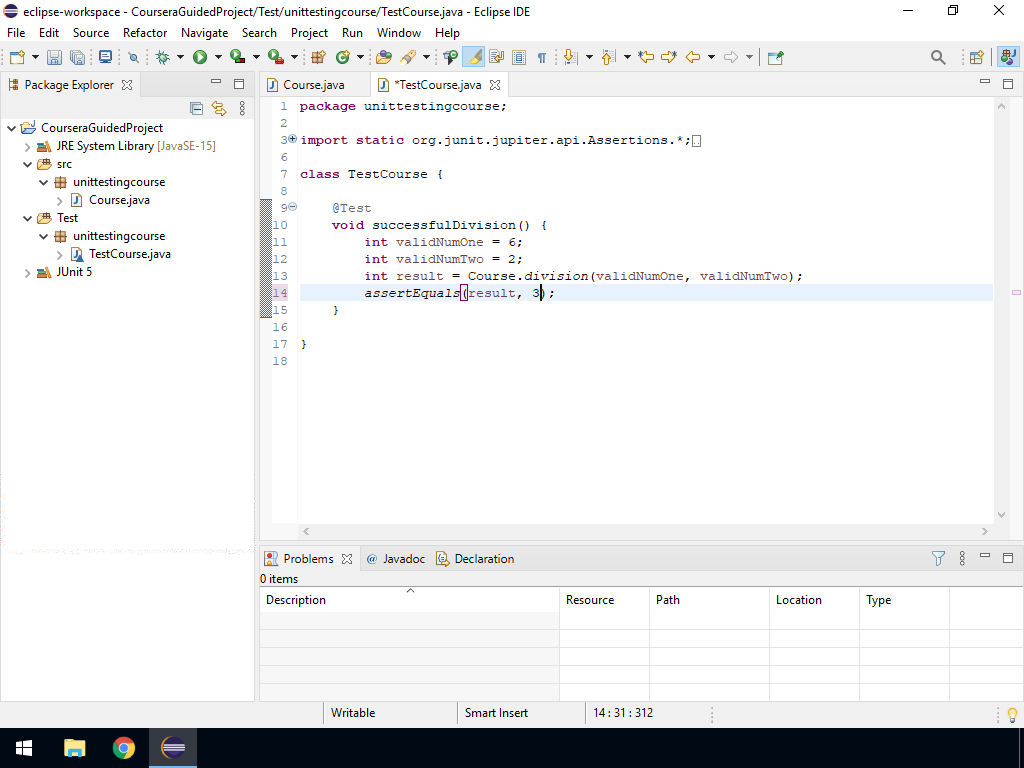
Task: Open Chrome from the Windows taskbar
Action: (124, 748)
